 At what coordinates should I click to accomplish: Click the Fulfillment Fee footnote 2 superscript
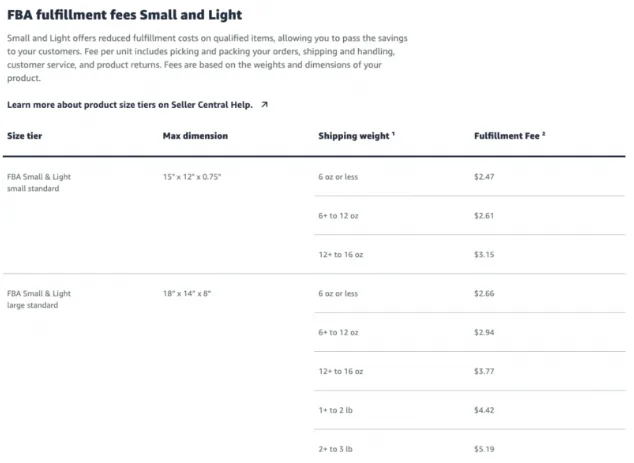543,133
